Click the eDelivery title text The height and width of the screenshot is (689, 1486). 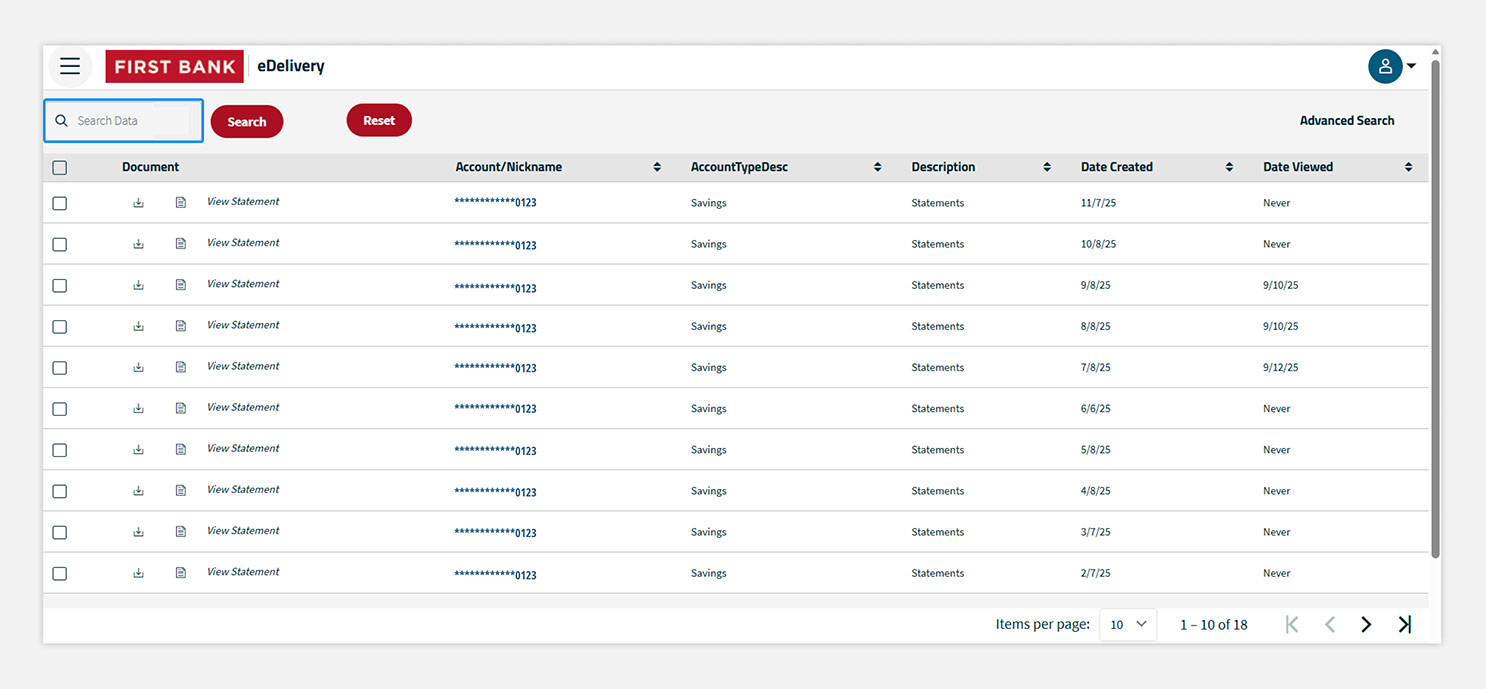pyautogui.click(x=291, y=67)
